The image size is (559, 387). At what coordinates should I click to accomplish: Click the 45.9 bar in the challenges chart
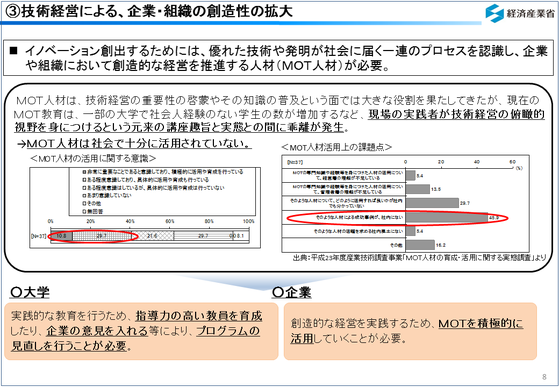point(447,217)
